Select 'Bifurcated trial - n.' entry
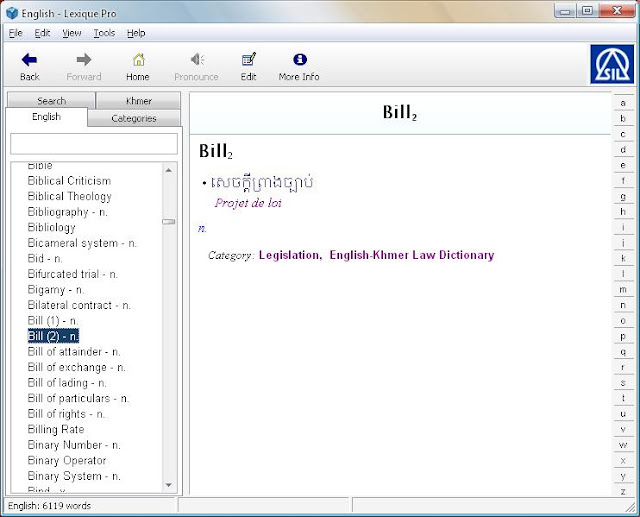Viewport: 640px width, 517px height. pos(72,274)
